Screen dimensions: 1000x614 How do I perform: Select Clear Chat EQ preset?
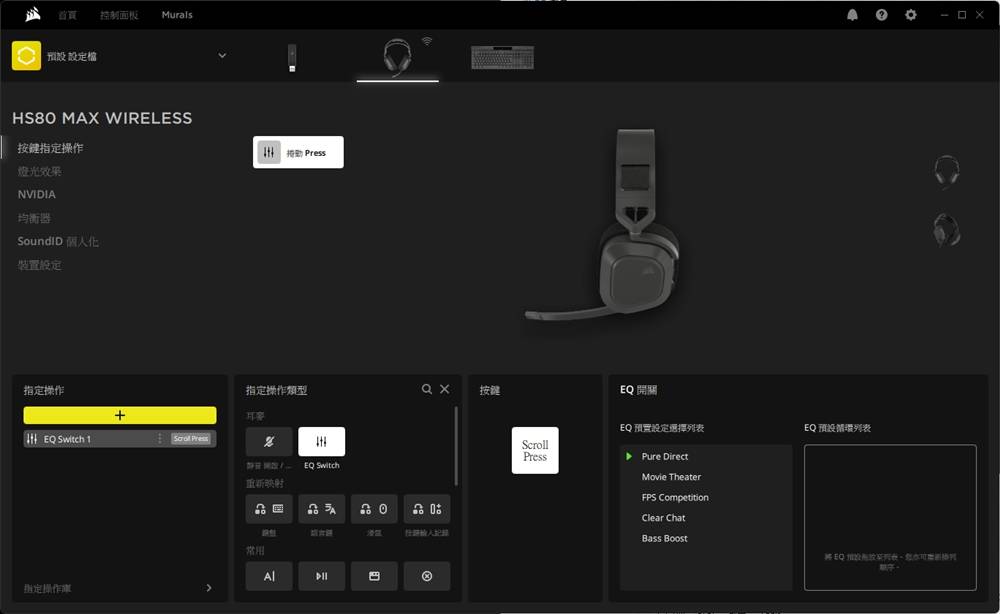663,518
